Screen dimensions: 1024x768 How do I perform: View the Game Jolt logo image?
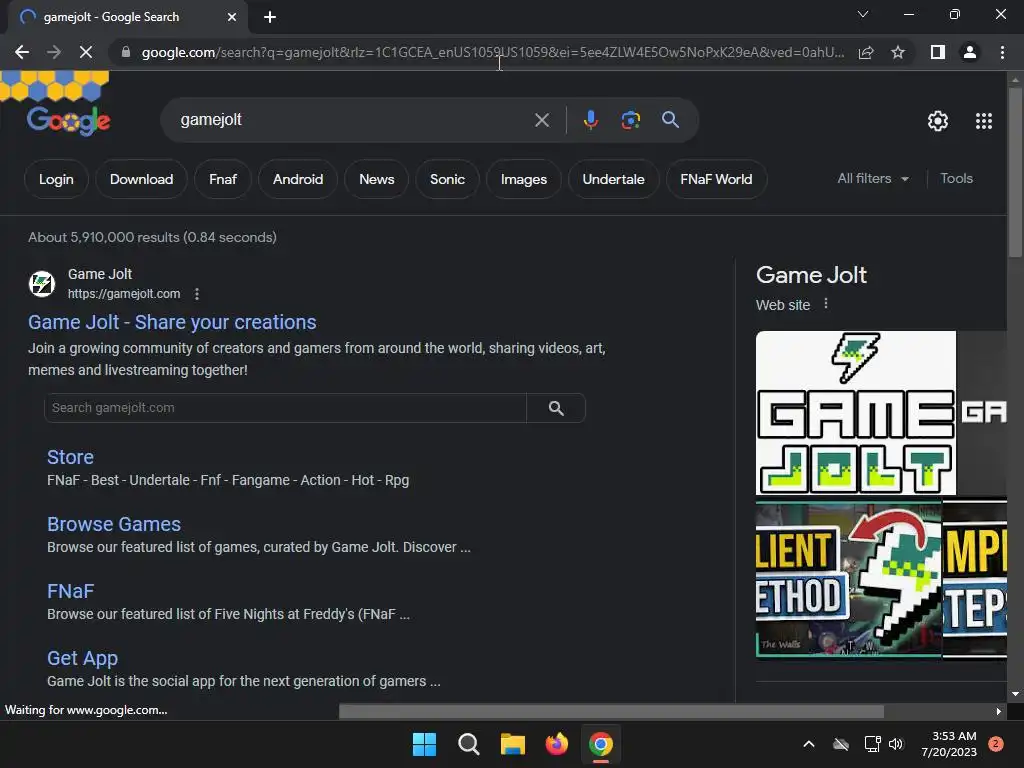click(x=856, y=413)
